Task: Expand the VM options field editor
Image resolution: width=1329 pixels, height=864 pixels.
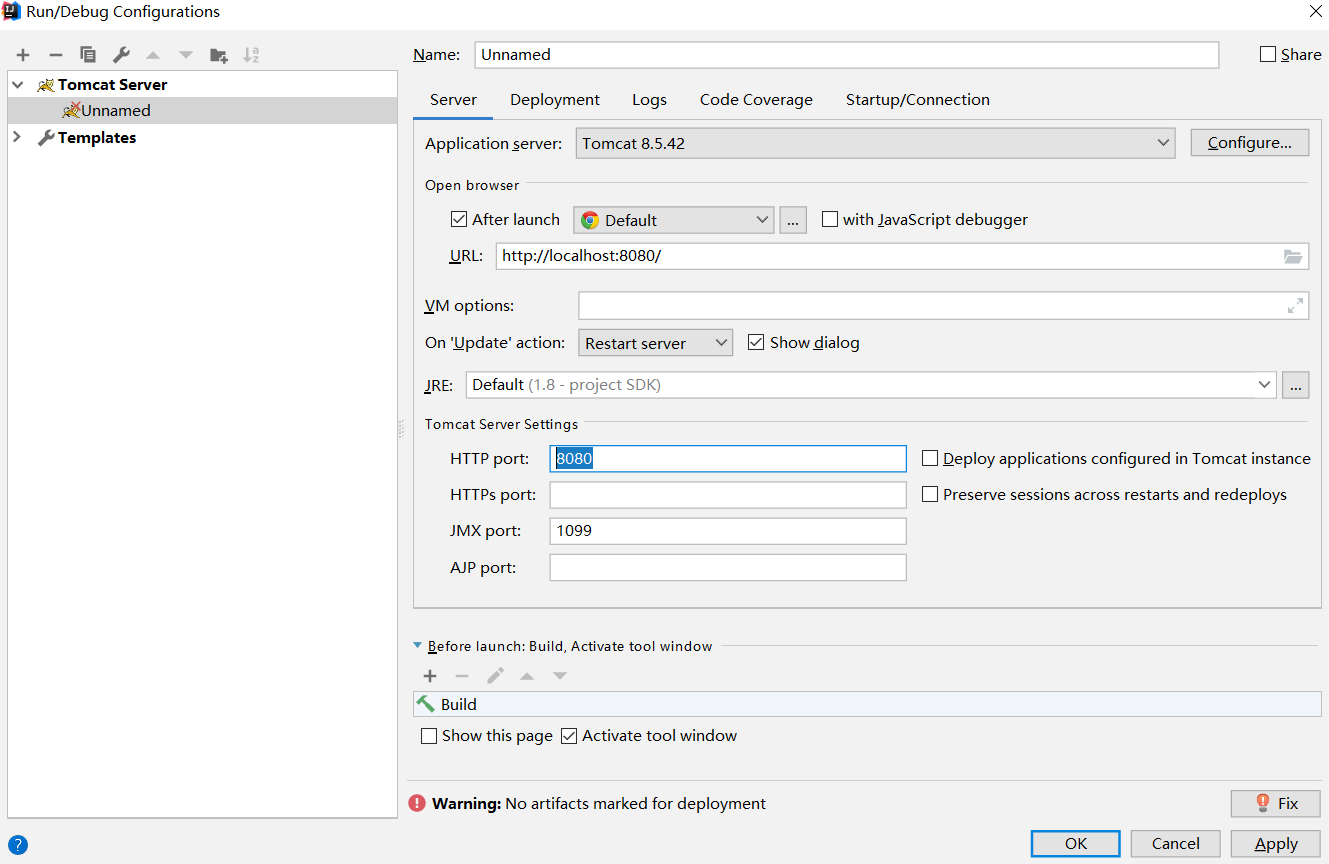Action: (x=1296, y=306)
